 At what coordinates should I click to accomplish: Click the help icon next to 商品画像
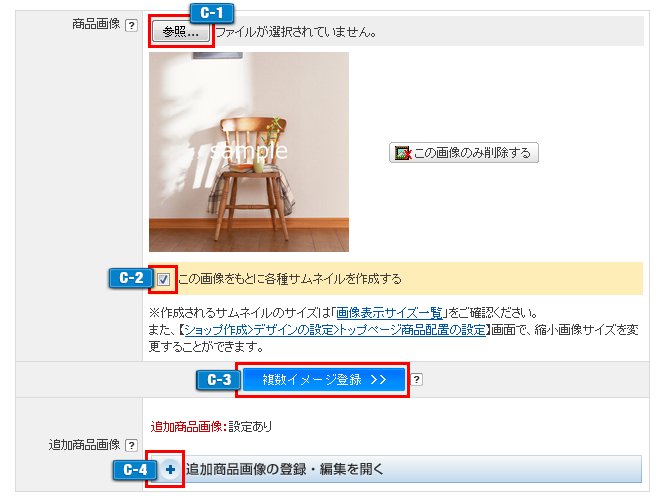132,25
